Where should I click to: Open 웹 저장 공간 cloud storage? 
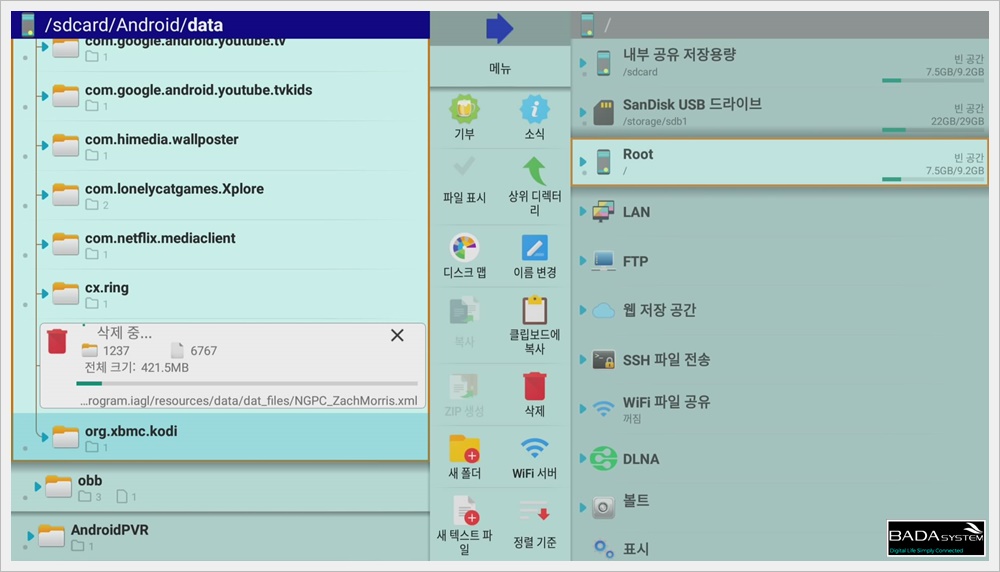[779, 310]
